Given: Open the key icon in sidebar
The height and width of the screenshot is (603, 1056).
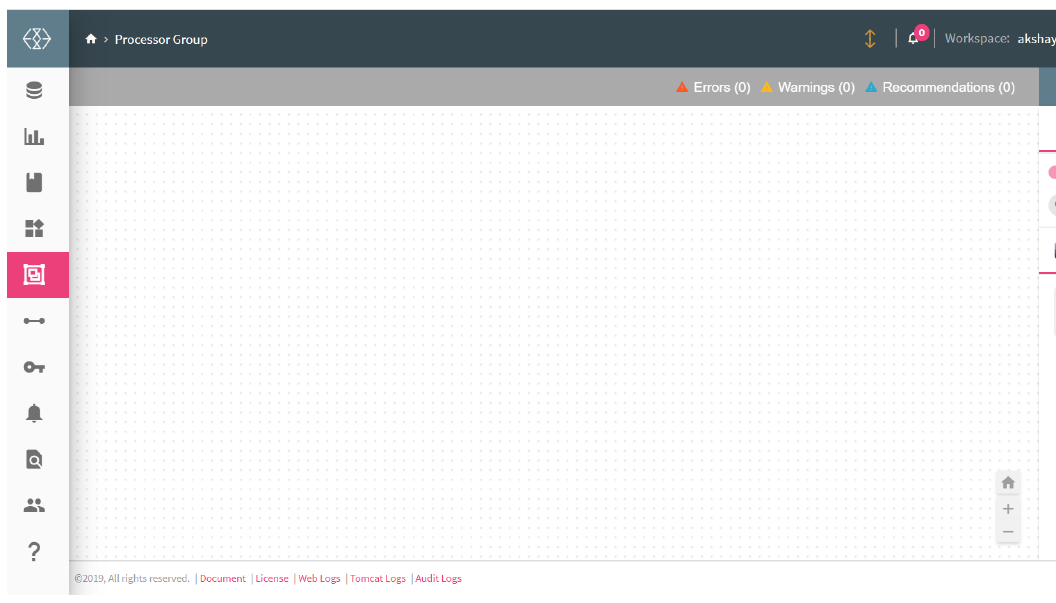Looking at the screenshot, I should point(34,367).
